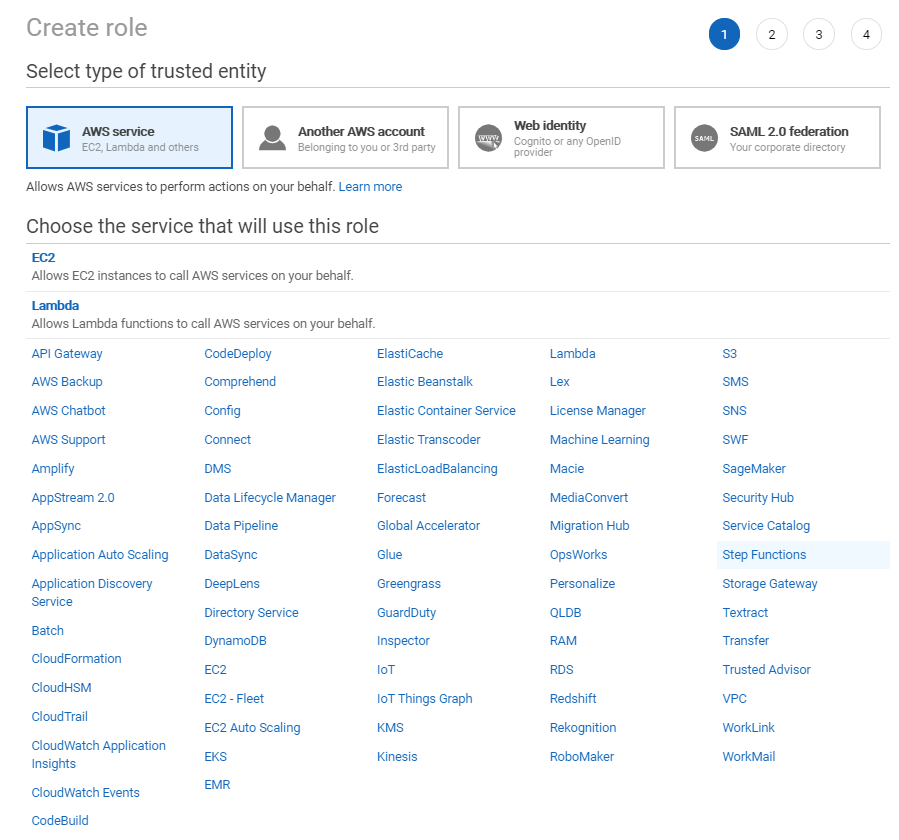Choose CloudTrail service
The width and height of the screenshot is (899, 840).
click(60, 717)
